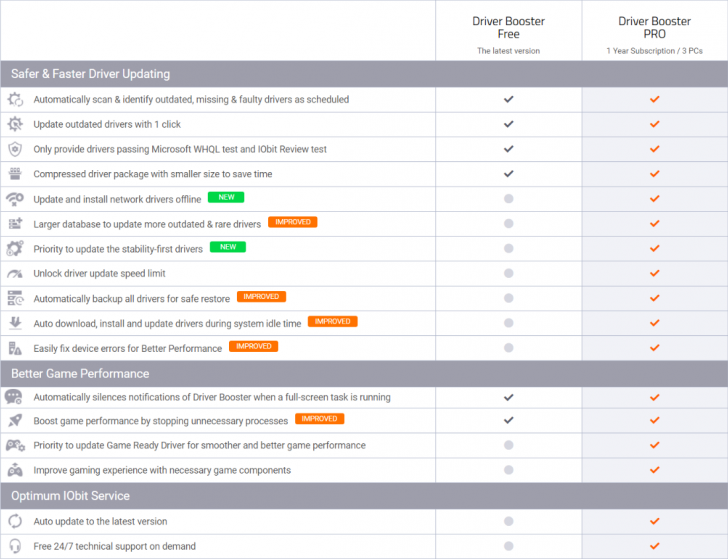The image size is (728, 559).
Task: Click 'Only provide drivers passing Microsoft WHQL' text
Action: point(180,149)
